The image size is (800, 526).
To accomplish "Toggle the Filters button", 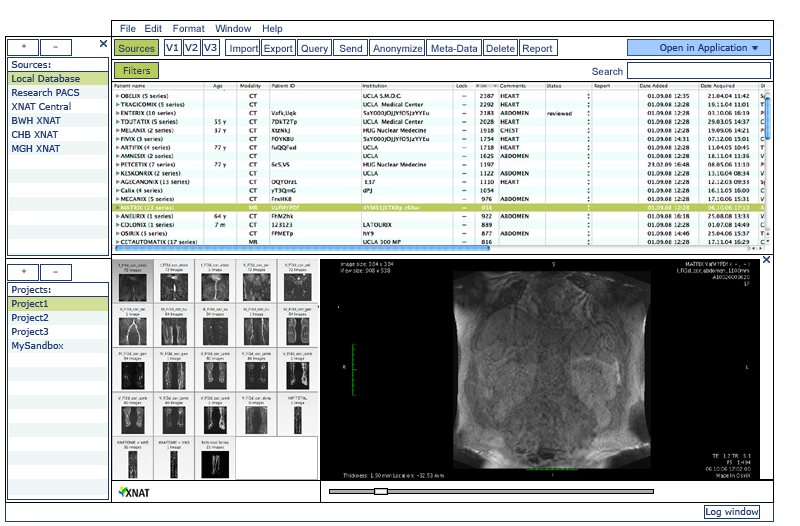I will click(136, 71).
